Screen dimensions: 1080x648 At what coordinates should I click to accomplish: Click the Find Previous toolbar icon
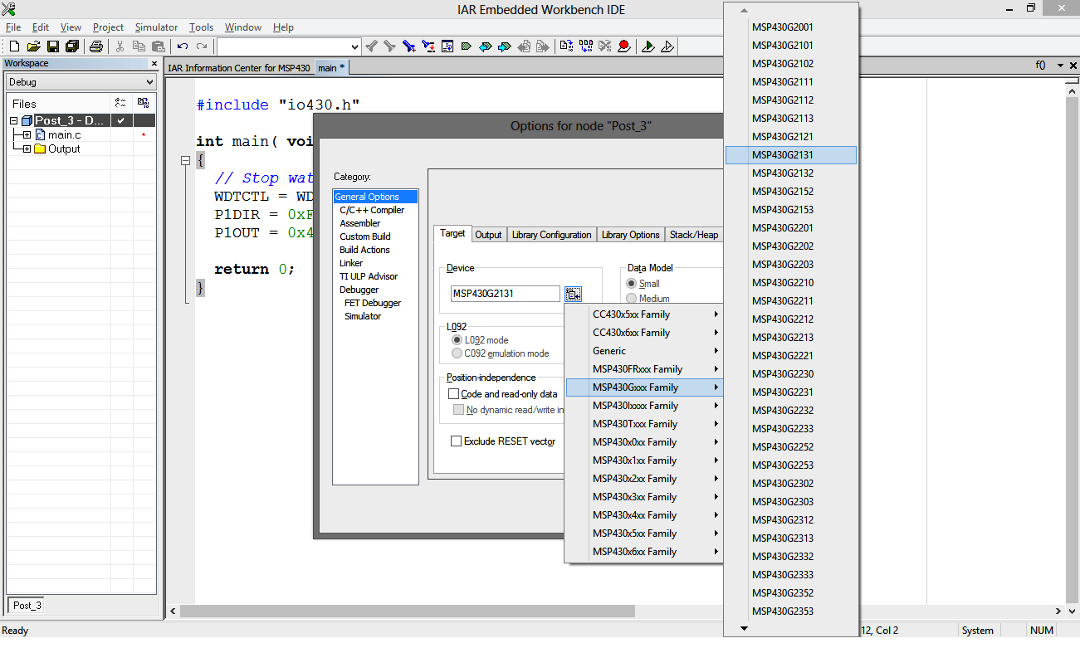371,47
